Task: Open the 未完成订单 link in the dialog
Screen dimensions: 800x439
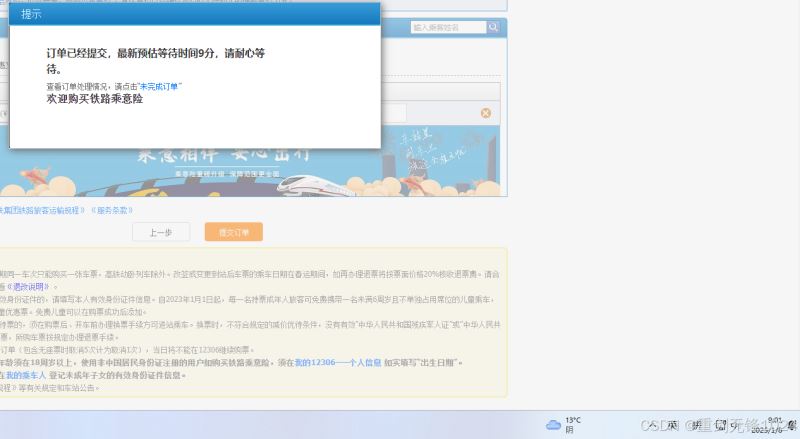Action: [x=159, y=87]
